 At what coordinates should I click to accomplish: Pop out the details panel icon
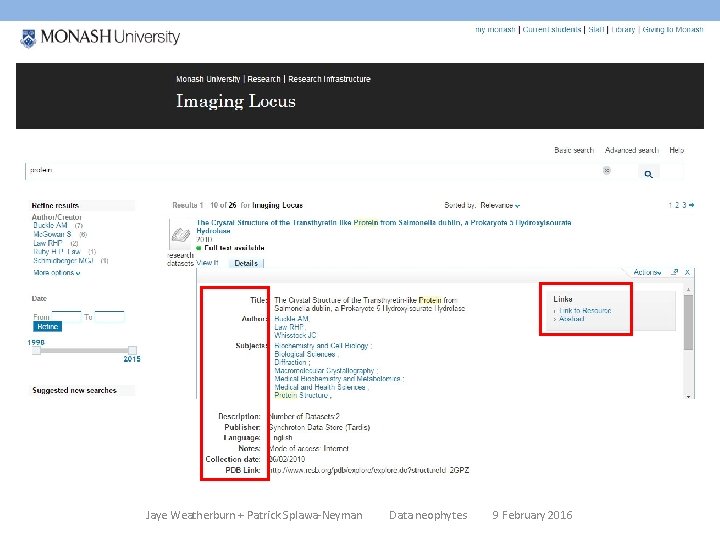point(674,272)
